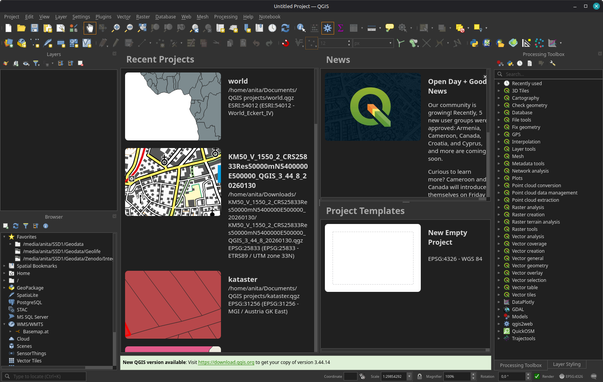Expand the Home folder in Browser
The image size is (603, 382).
pos(4,274)
